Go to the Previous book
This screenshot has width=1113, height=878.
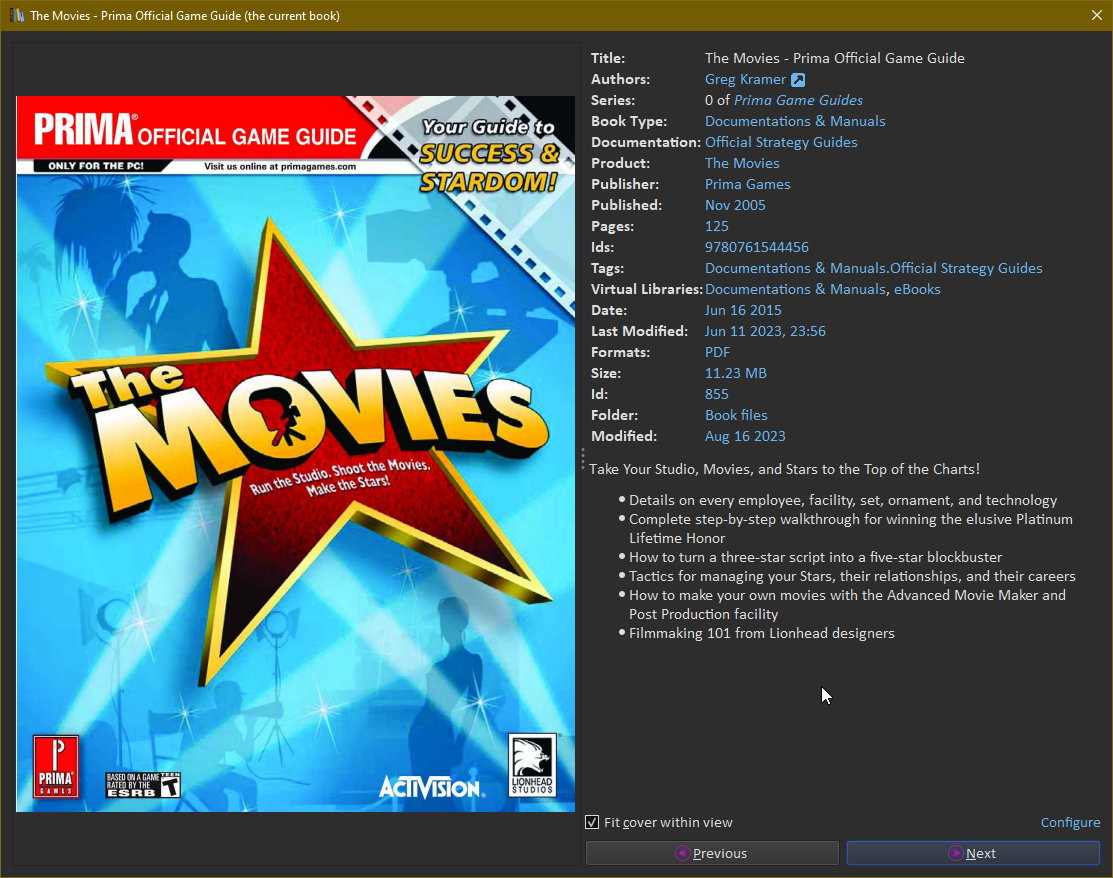coord(712,853)
